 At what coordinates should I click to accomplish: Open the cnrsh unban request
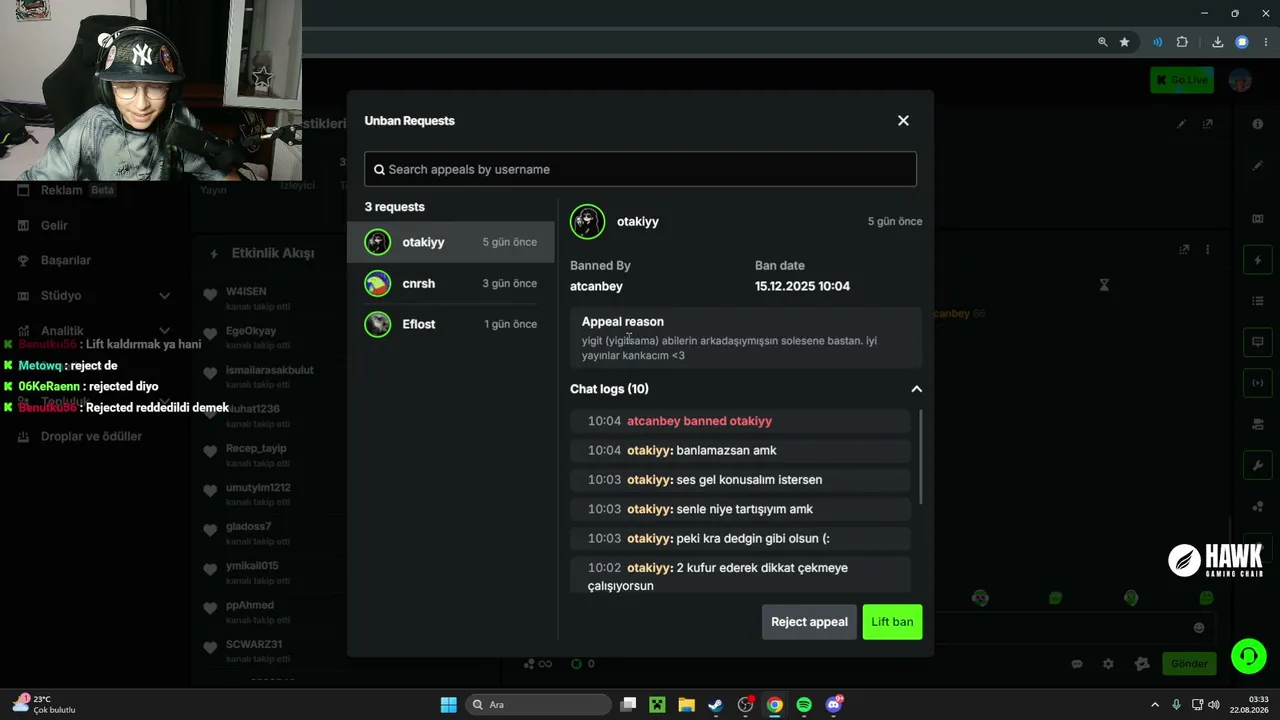[x=451, y=284]
